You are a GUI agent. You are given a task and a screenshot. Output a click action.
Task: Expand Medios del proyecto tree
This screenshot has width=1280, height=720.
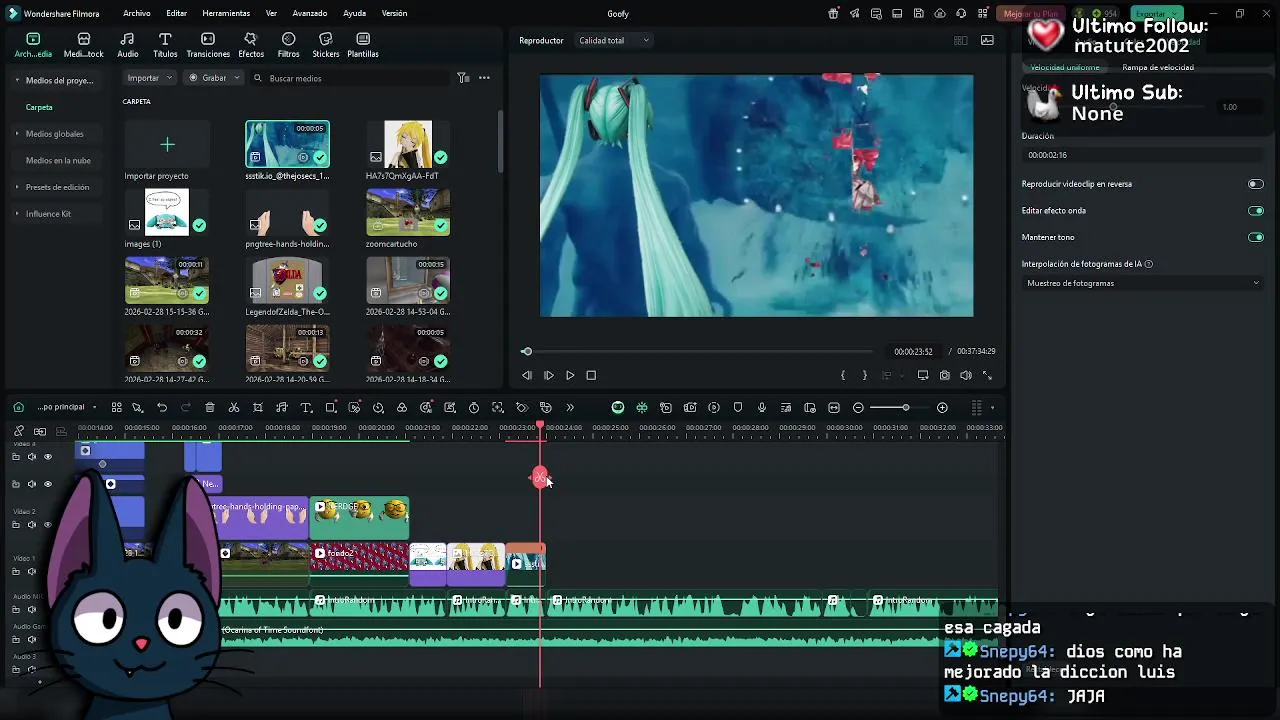click(17, 80)
